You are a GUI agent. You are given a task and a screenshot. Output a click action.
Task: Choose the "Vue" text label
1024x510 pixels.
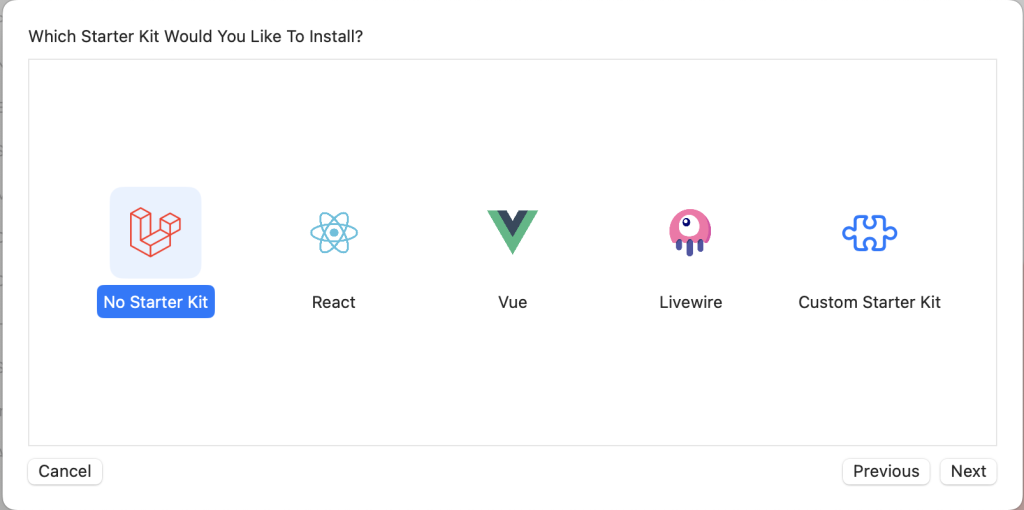[512, 302]
